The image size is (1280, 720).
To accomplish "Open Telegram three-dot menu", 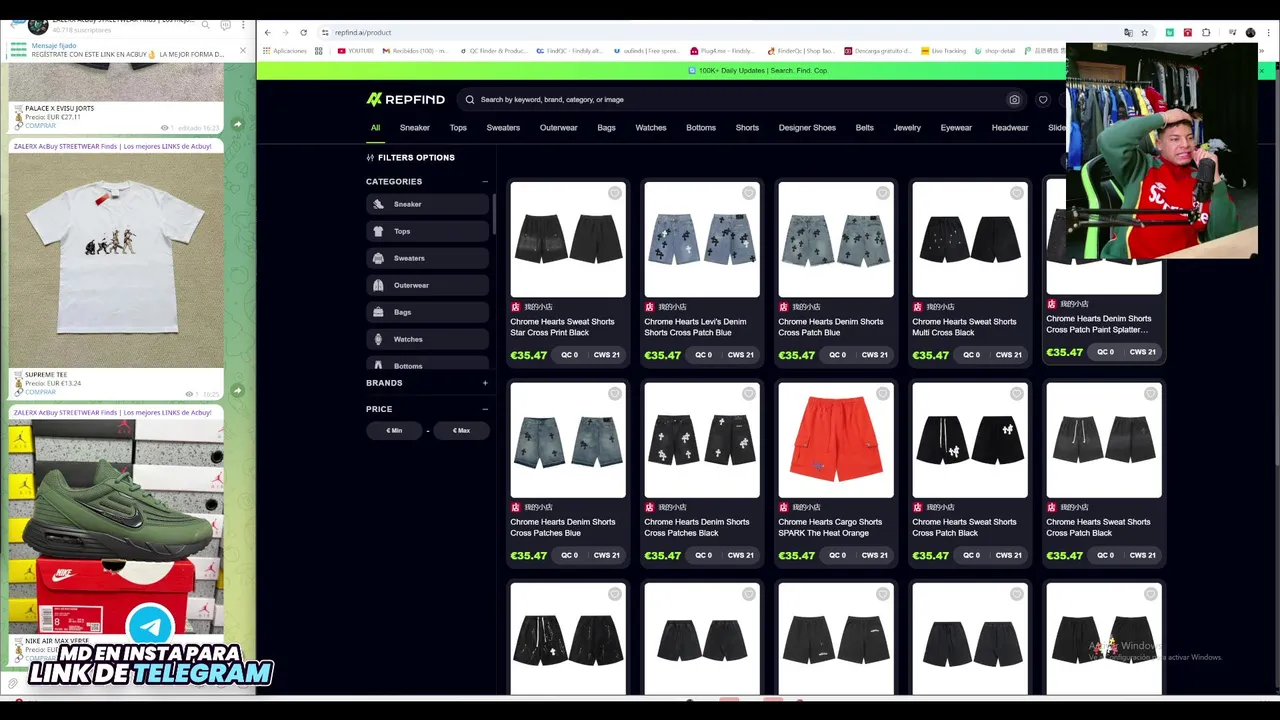I will click(243, 24).
